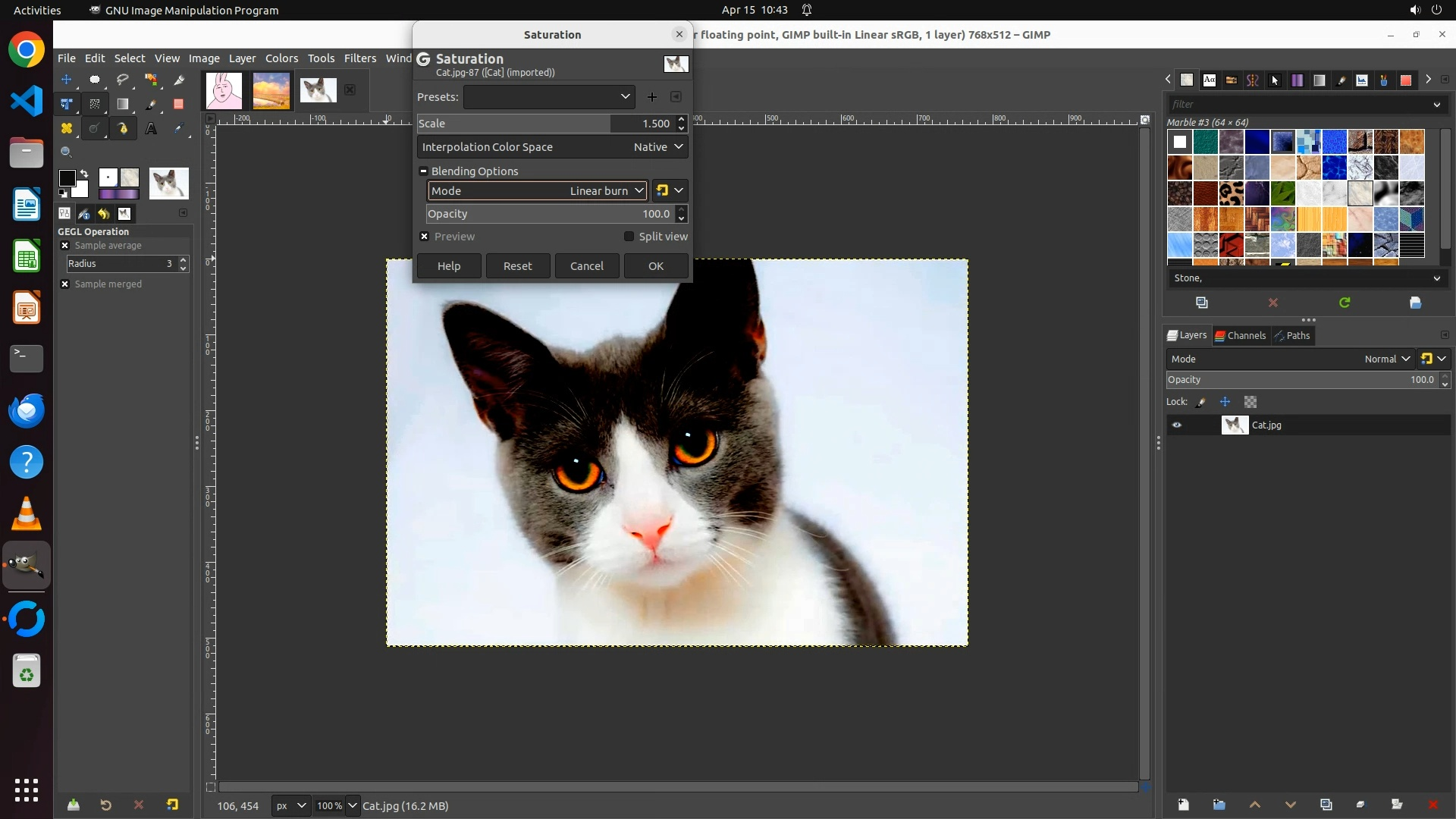Select the Heal tool
Viewport: 1456px width, 819px height.
pos(67,129)
